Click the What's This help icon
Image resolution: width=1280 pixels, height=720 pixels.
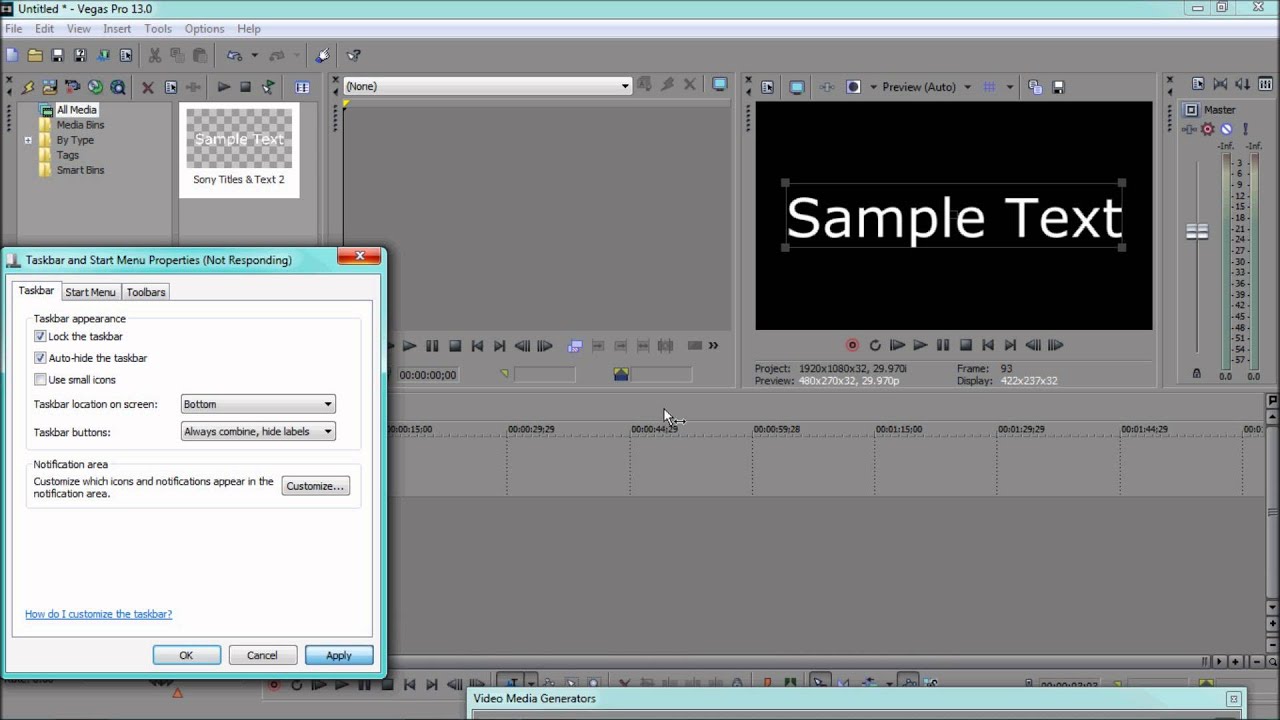(x=353, y=56)
